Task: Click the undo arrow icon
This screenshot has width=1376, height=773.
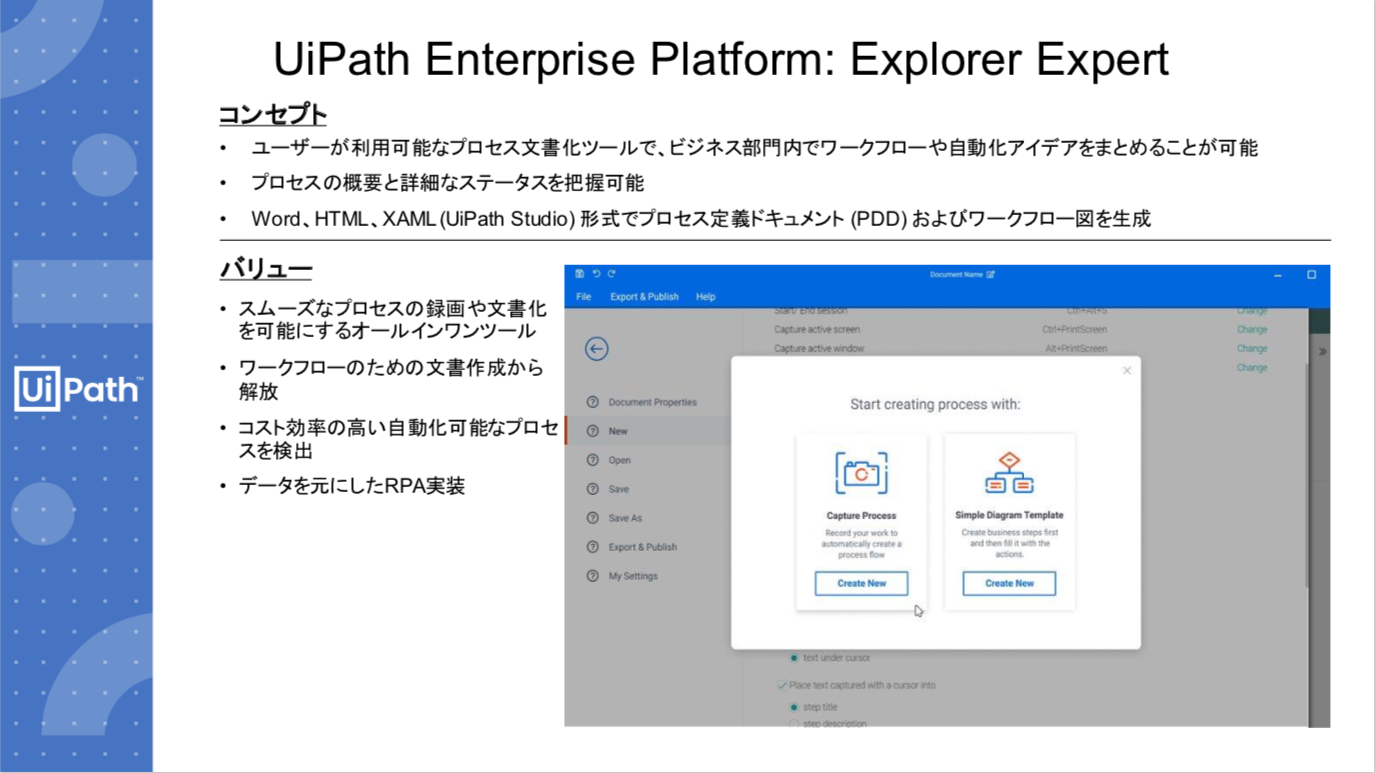Action: (596, 274)
